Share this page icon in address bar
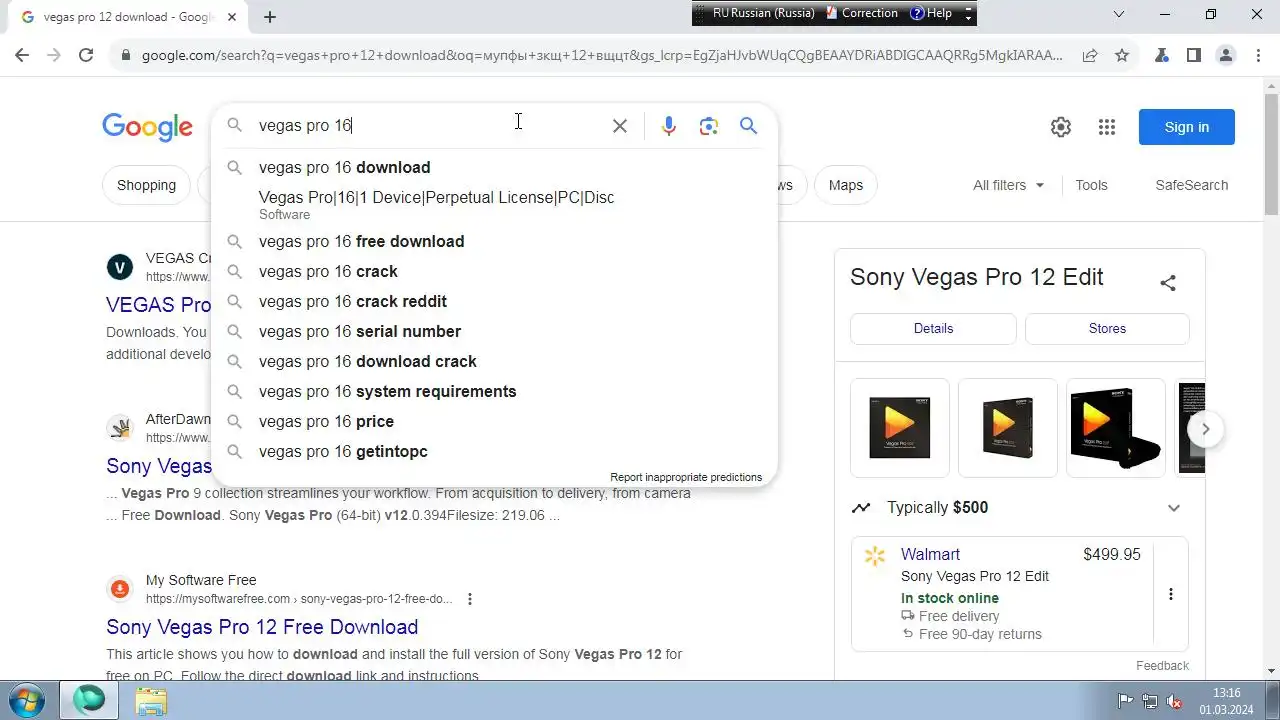 [1090, 55]
